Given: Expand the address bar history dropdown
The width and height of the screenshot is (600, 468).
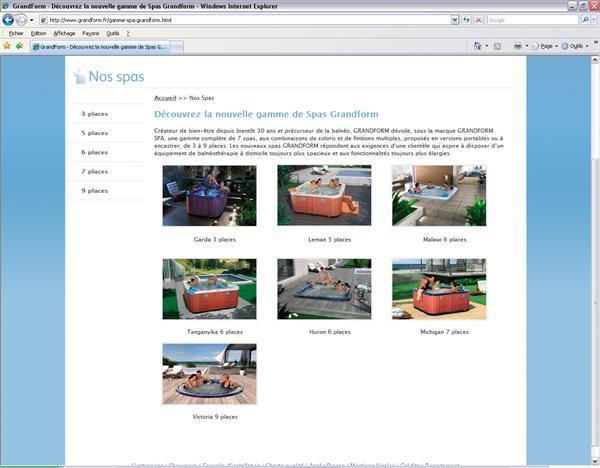Looking at the screenshot, I should click(x=455, y=20).
